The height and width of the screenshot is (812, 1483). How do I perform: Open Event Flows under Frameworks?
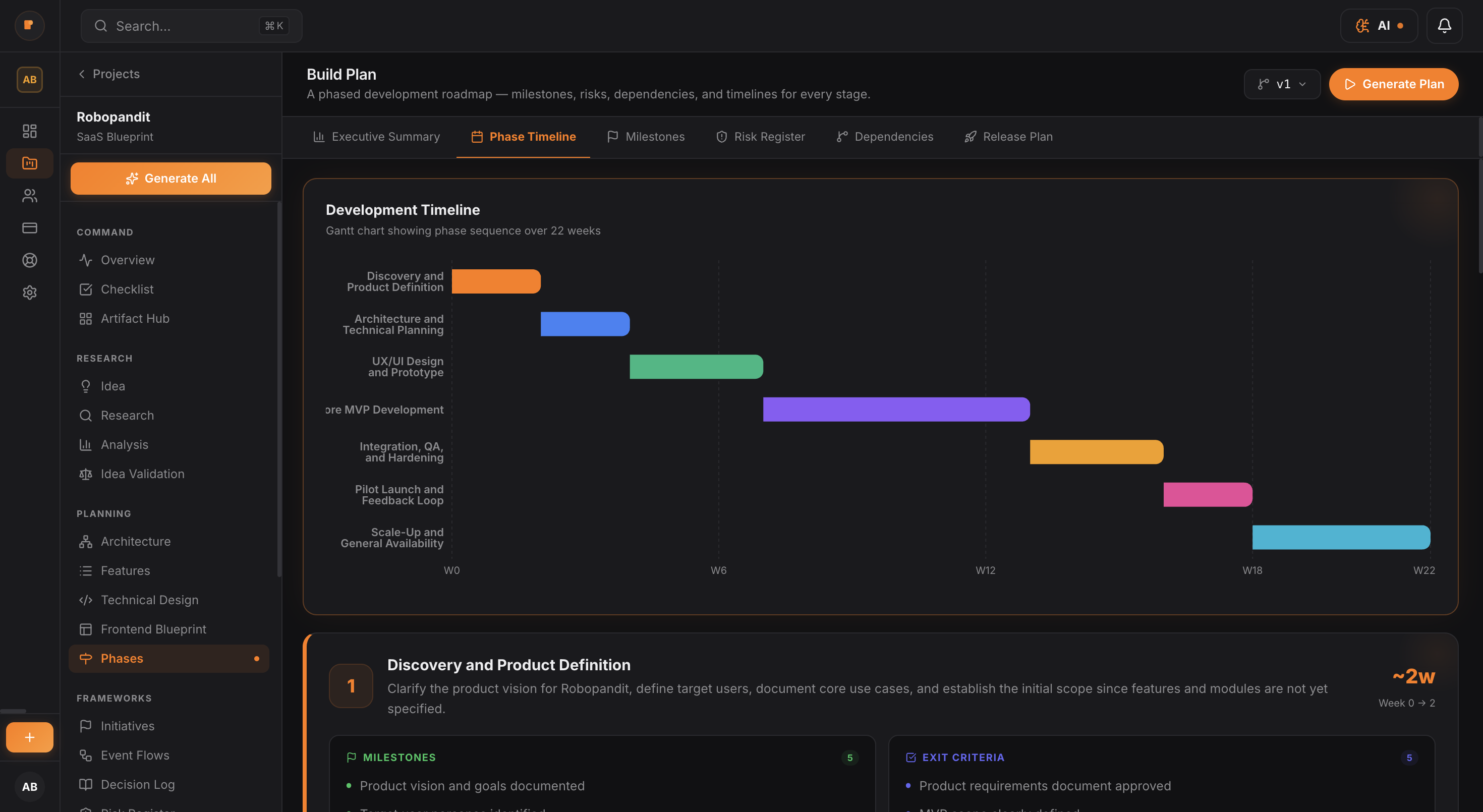(135, 755)
